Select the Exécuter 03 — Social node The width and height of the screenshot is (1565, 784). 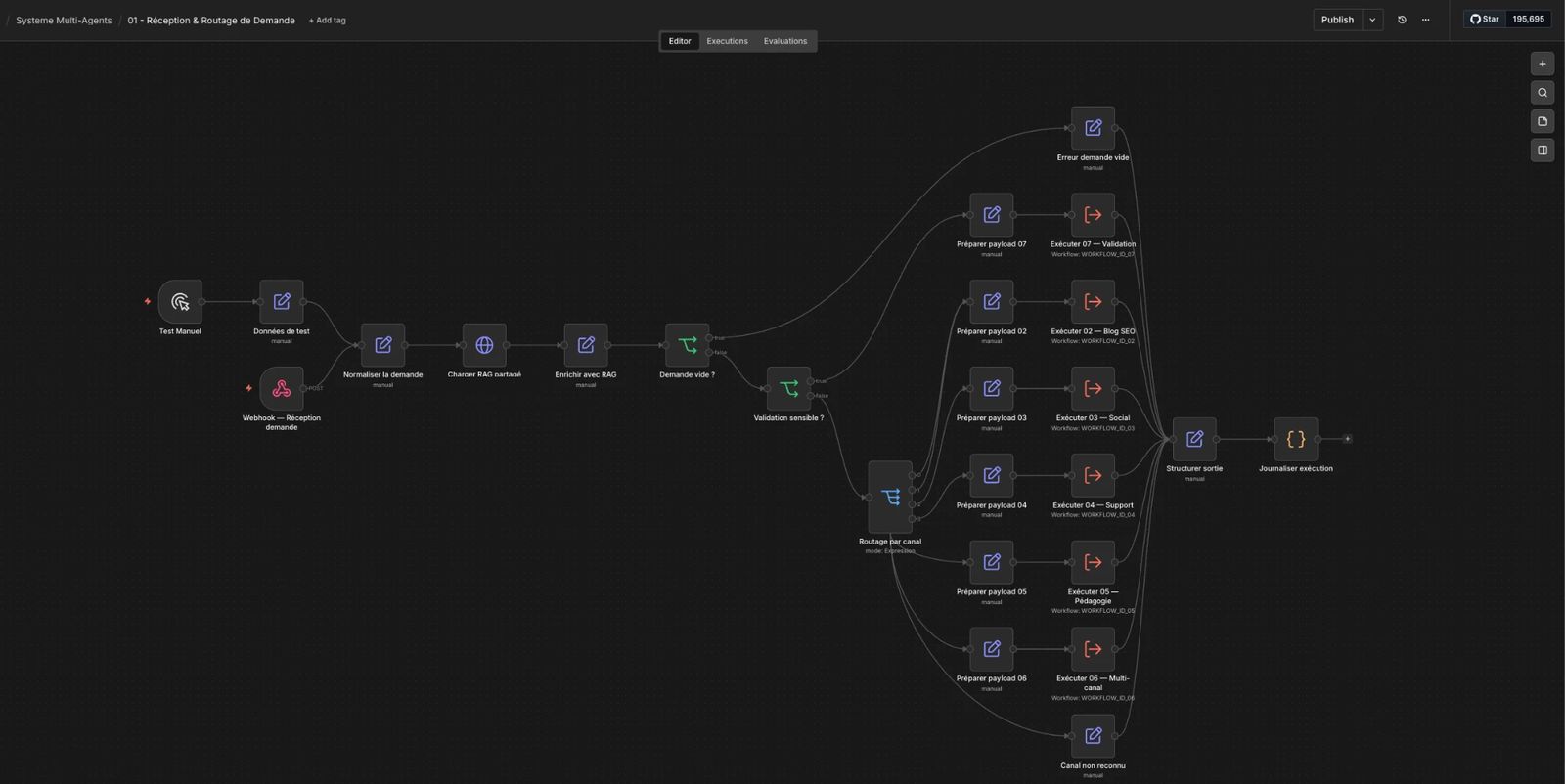pyautogui.click(x=1094, y=389)
